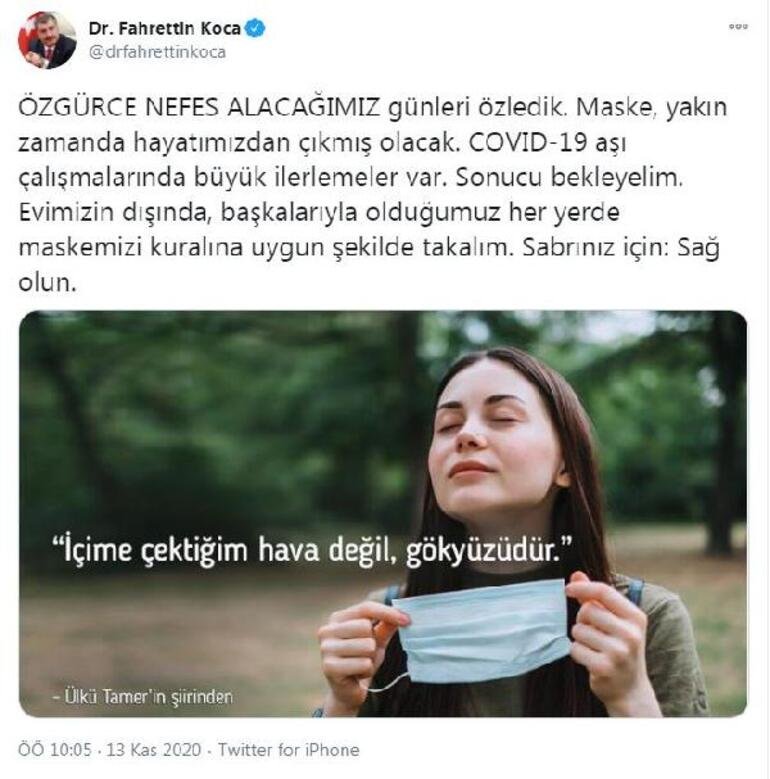
Task: Open the @drfahrettinkoca handle link
Action: 157,52
